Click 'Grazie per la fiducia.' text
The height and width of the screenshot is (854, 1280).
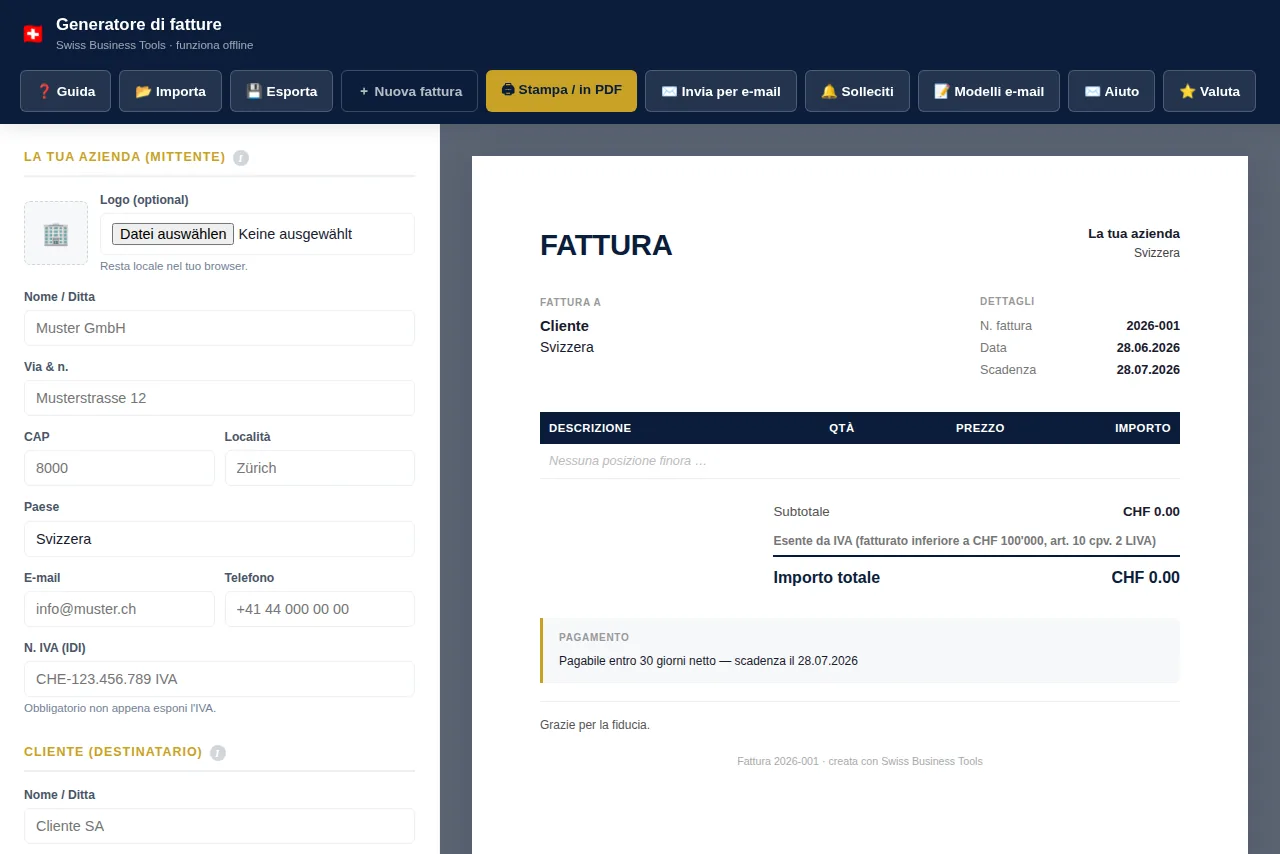[x=595, y=725]
